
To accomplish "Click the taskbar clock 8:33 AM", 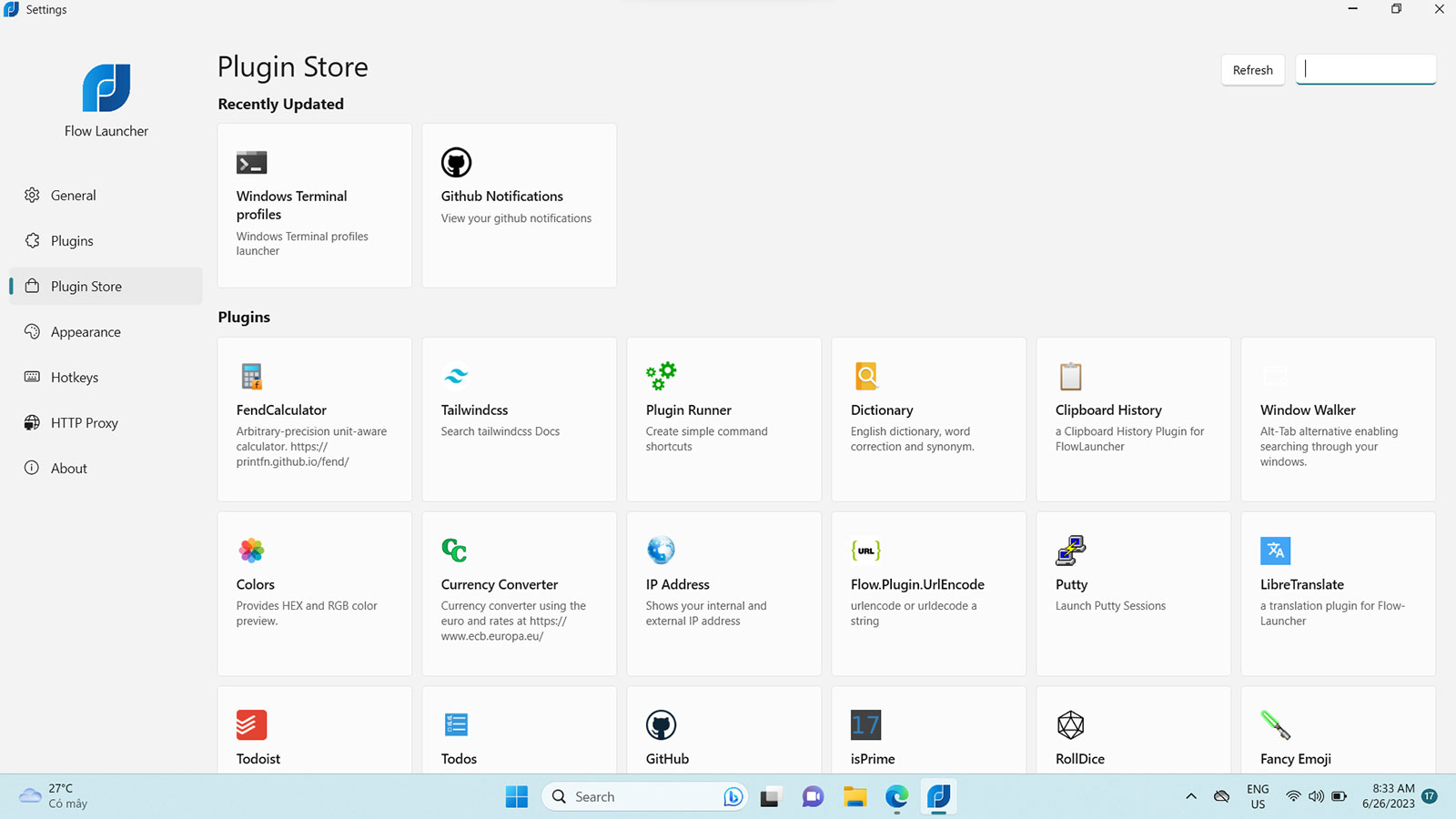I will pyautogui.click(x=1389, y=796).
